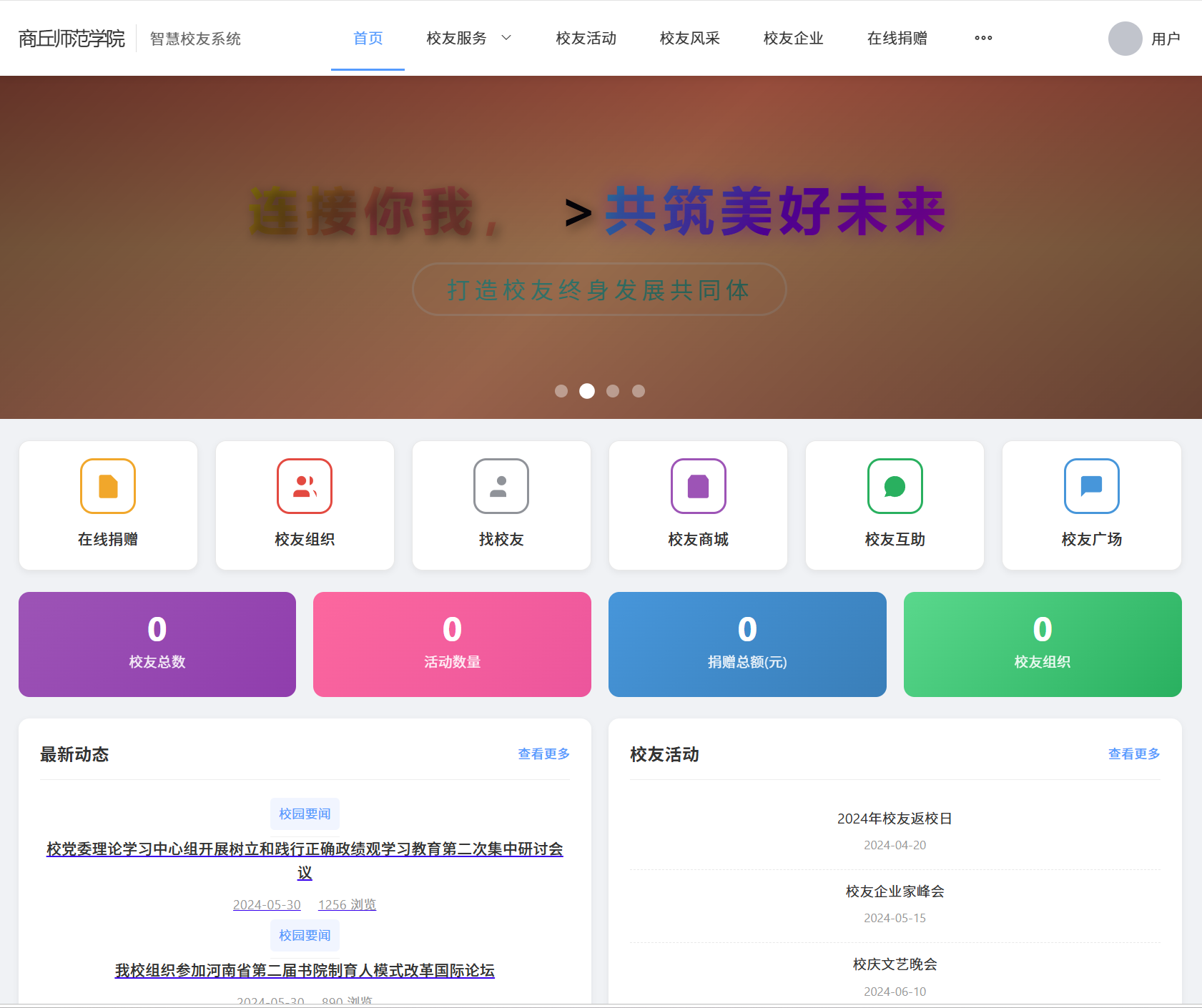This screenshot has width=1202, height=1008.
Task: Select the active second carousel dot
Action: coord(587,391)
